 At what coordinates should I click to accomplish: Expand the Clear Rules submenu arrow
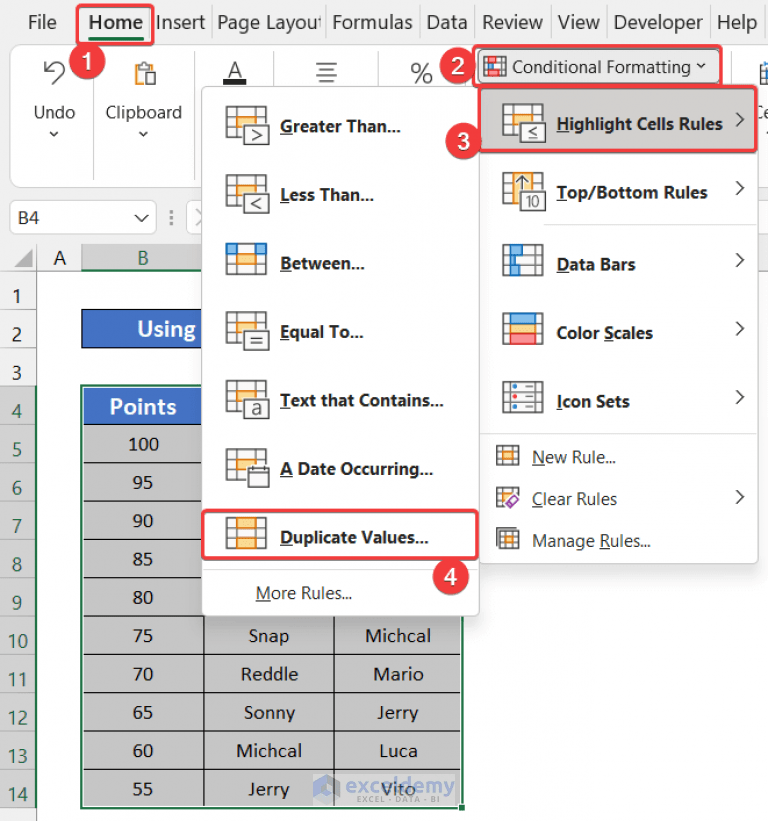coord(739,497)
